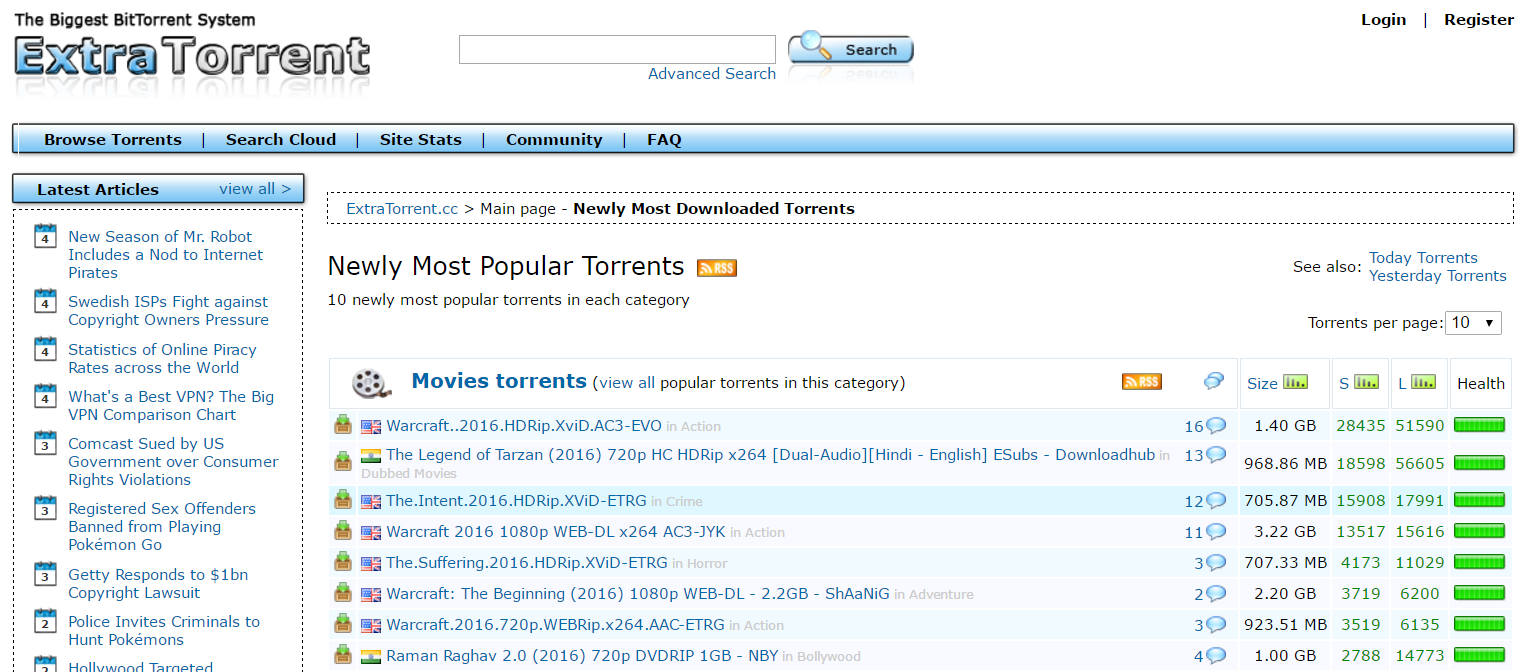This screenshot has width=1526, height=672.
Task: Sort by Size column chart icon
Action: (1295, 382)
